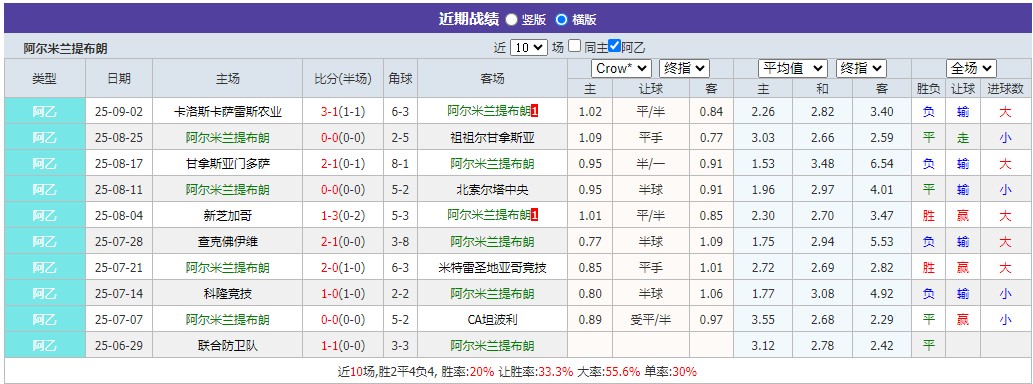Click 走 handicap result in 25-08-25 row

coord(963,138)
